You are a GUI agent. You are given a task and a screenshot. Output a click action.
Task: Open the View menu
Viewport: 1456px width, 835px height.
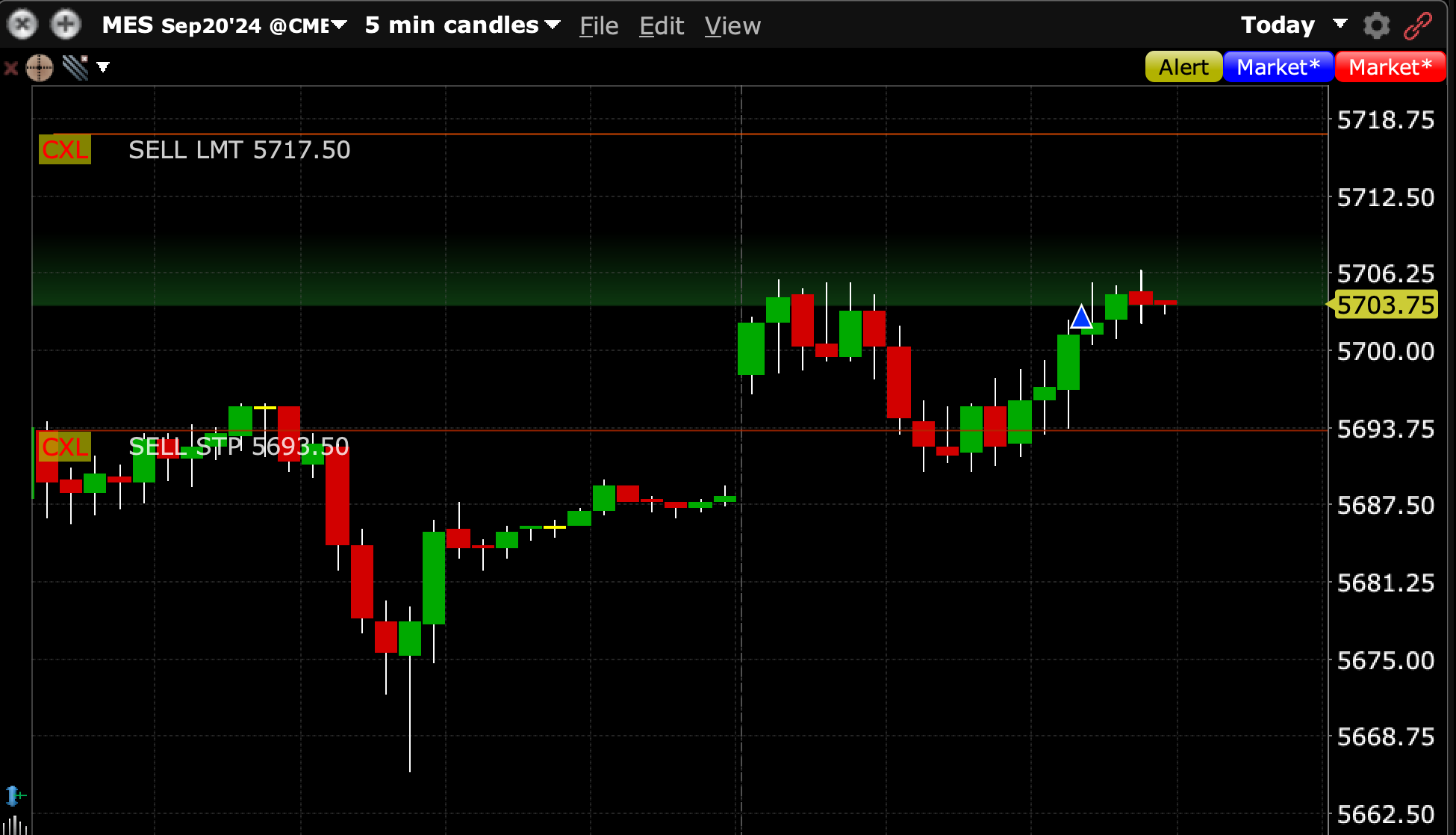[732, 26]
